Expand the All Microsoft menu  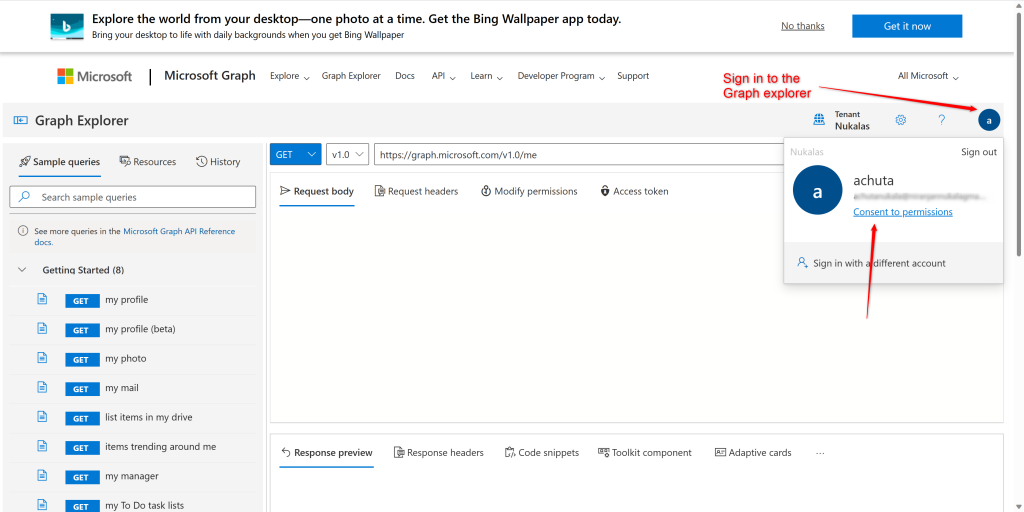click(928, 76)
